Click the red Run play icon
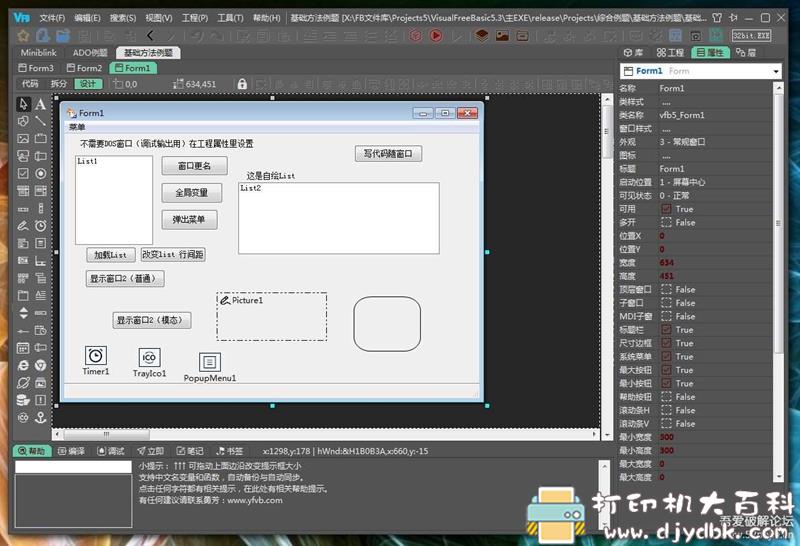The width and height of the screenshot is (800, 546). pyautogui.click(x=436, y=35)
